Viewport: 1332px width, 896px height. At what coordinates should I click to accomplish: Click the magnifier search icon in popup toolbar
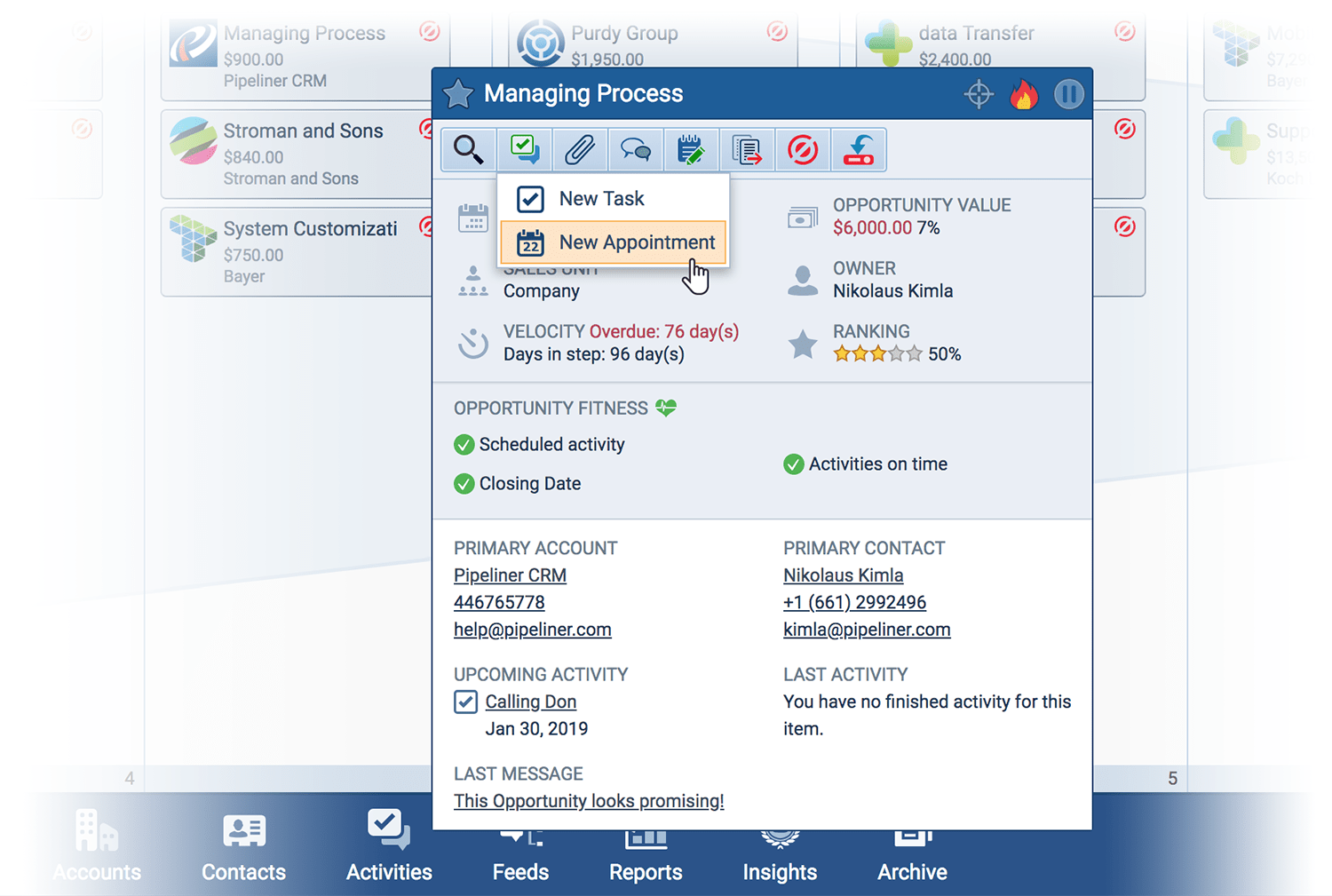tap(469, 149)
